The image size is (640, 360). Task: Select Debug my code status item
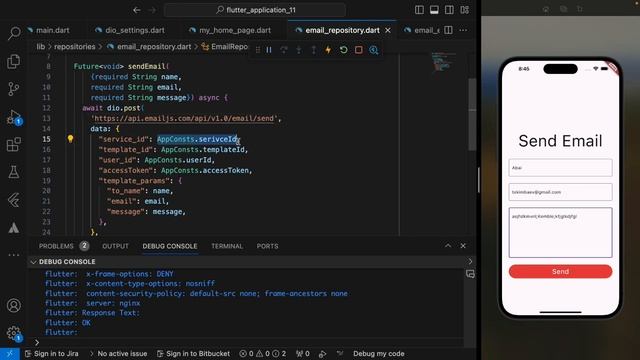click(379, 353)
